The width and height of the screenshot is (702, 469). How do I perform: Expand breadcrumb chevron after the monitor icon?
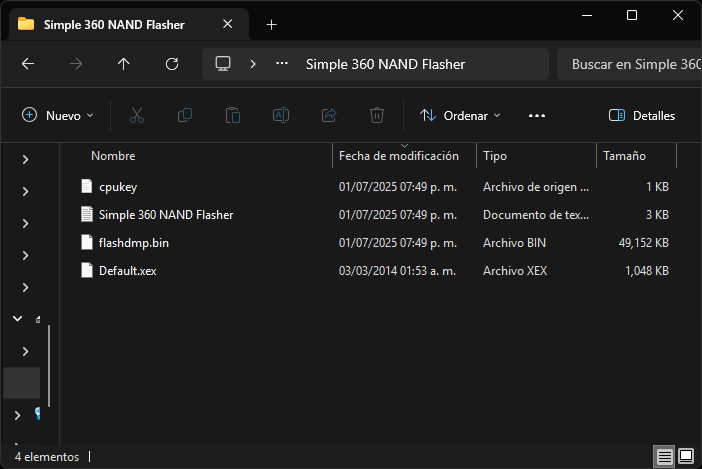[253, 64]
